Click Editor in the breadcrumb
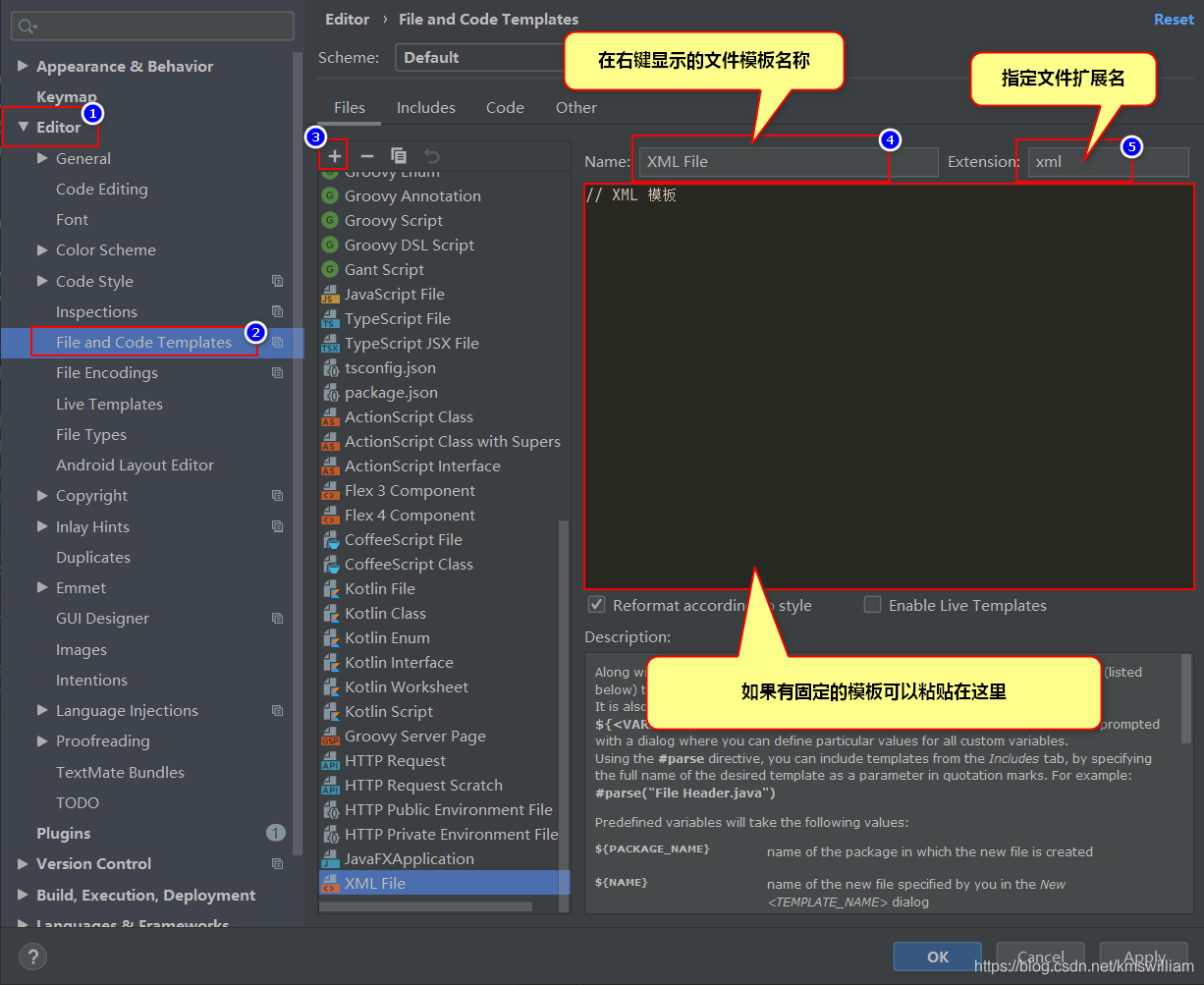This screenshot has width=1204, height=985. [348, 19]
